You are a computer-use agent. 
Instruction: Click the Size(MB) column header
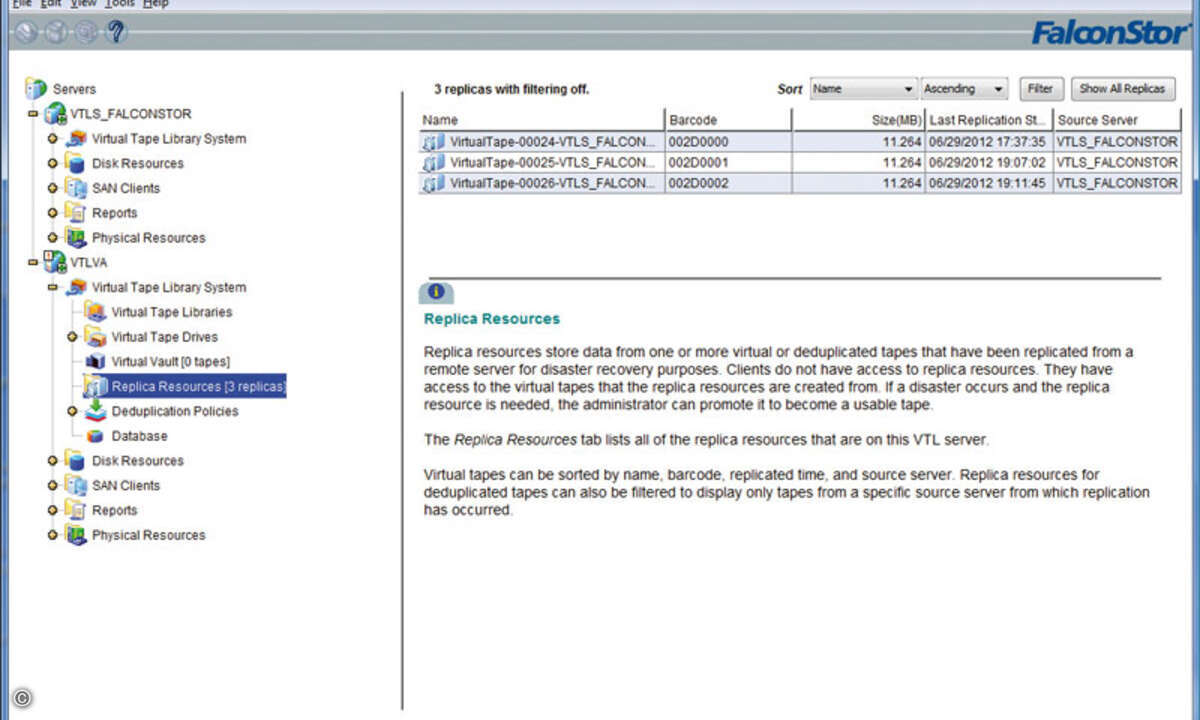[x=858, y=120]
